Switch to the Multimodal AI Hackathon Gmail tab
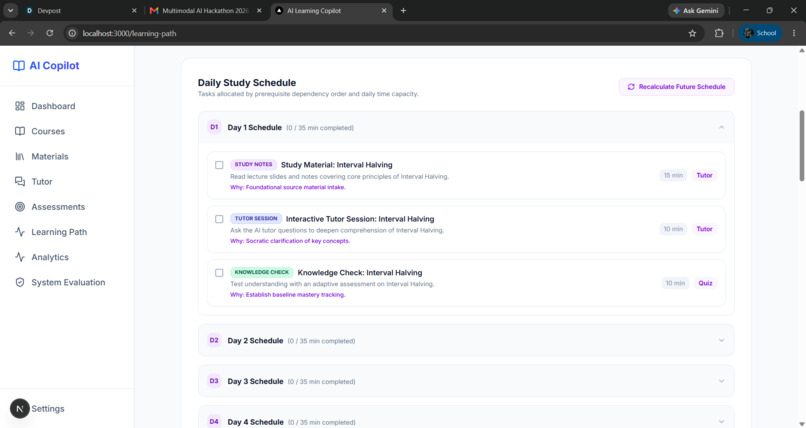Image resolution: width=806 pixels, height=428 pixels. point(206,10)
